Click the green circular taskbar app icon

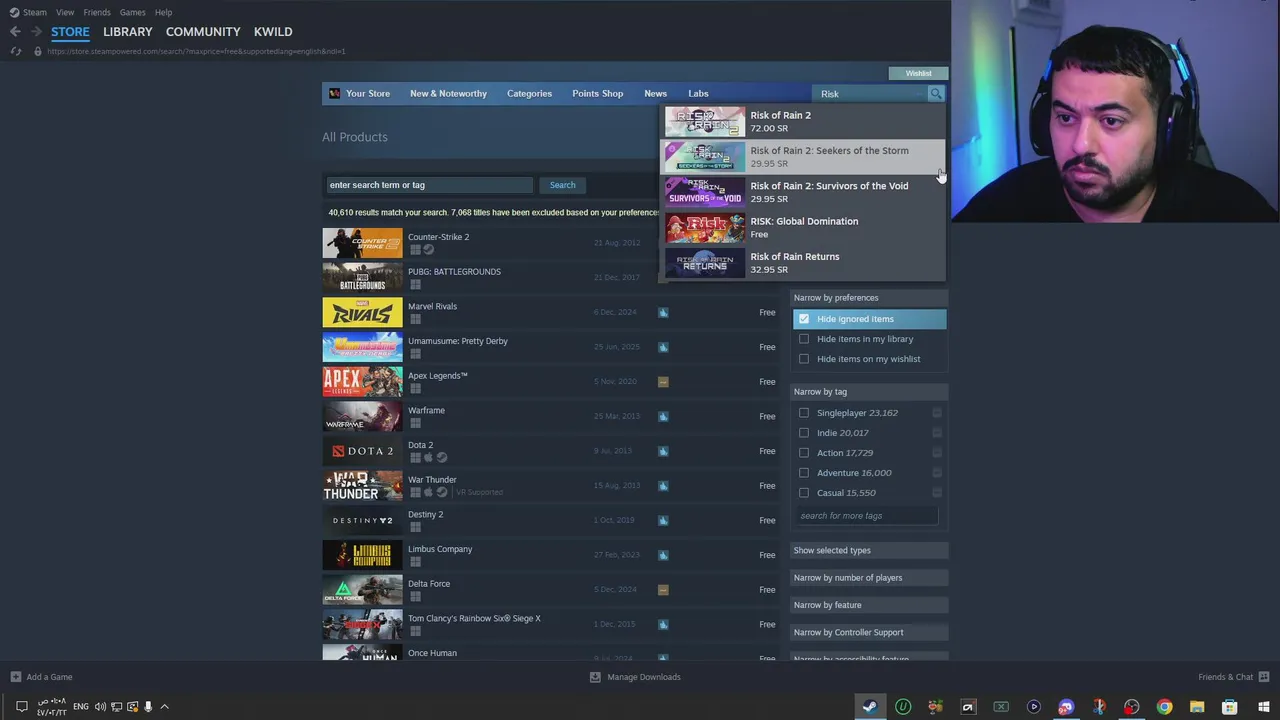point(903,707)
